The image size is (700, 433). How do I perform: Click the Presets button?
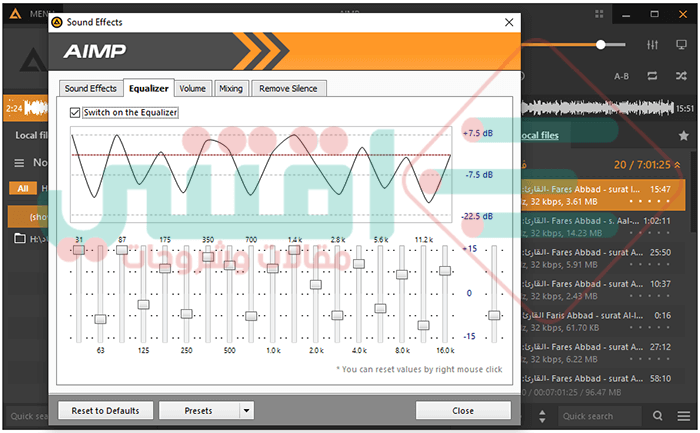click(199, 410)
